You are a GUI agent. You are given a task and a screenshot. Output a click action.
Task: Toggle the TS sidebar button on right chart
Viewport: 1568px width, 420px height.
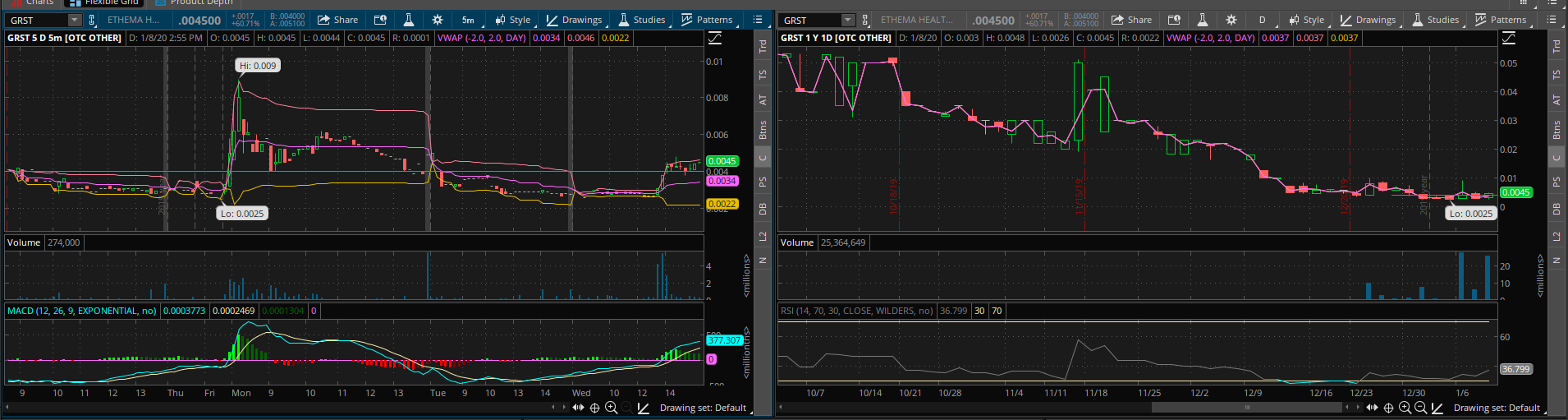pos(1556,75)
